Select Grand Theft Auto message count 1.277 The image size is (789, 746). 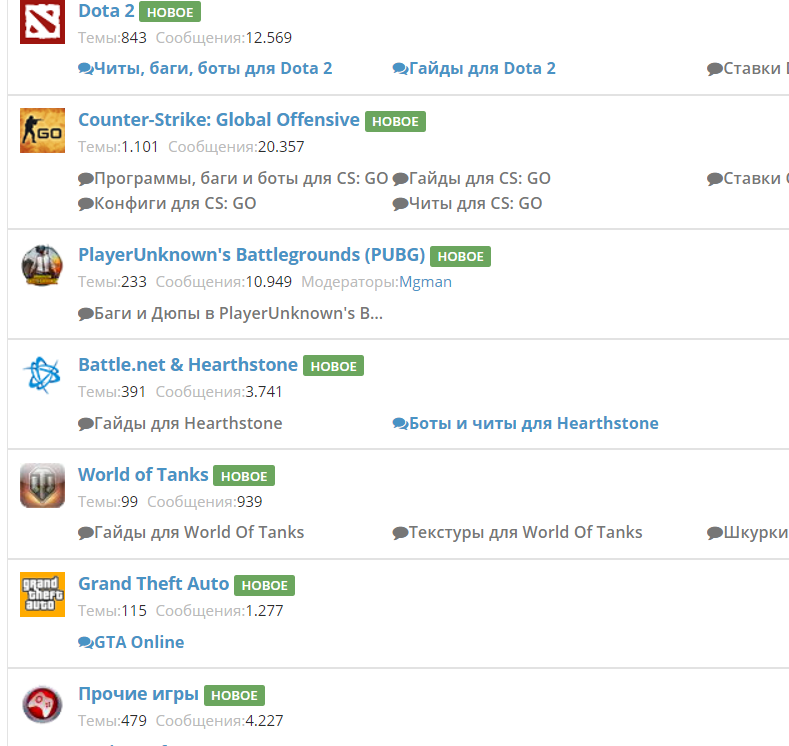[264, 611]
